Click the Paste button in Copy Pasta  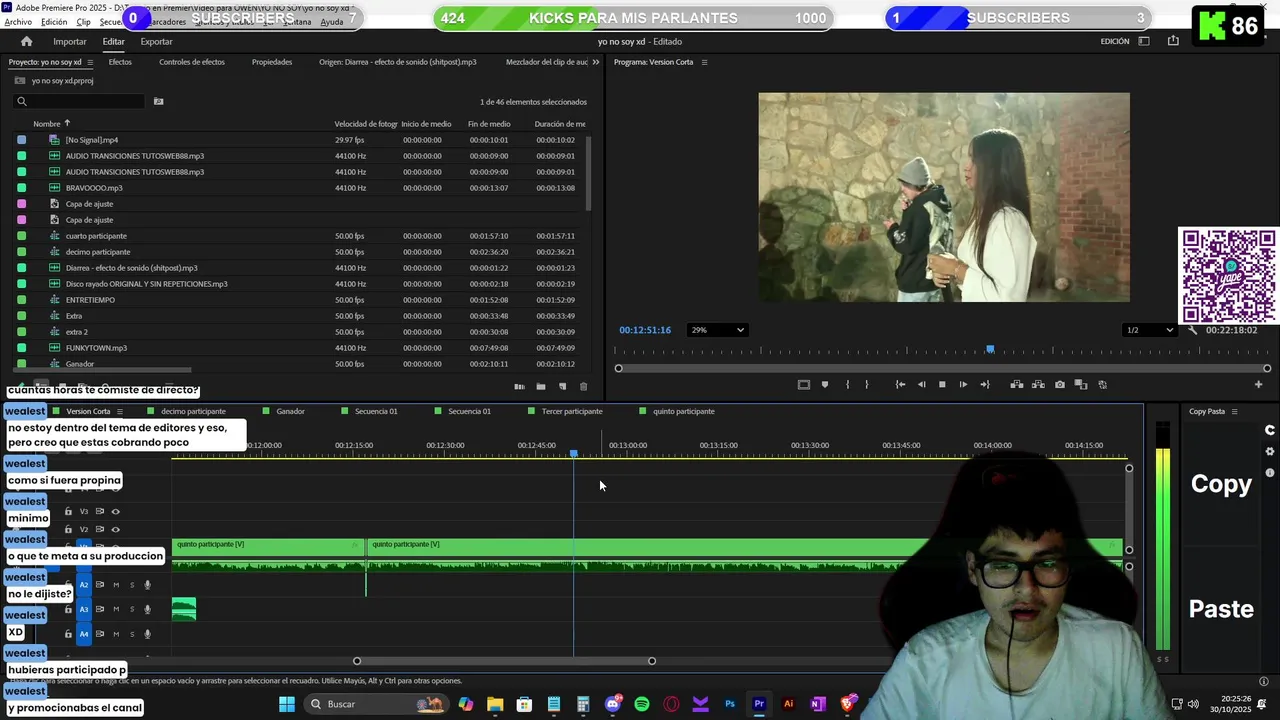(1221, 609)
